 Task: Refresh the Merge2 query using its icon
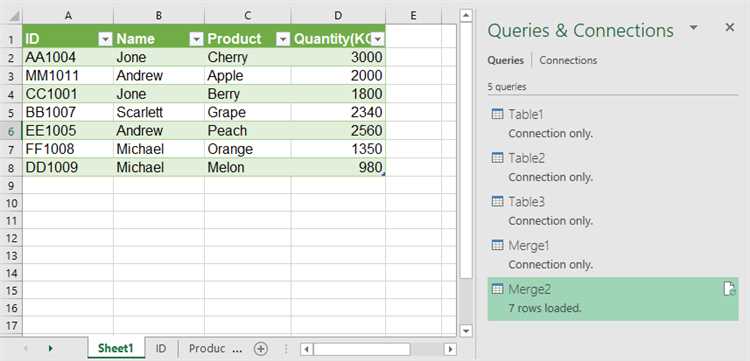click(729, 289)
